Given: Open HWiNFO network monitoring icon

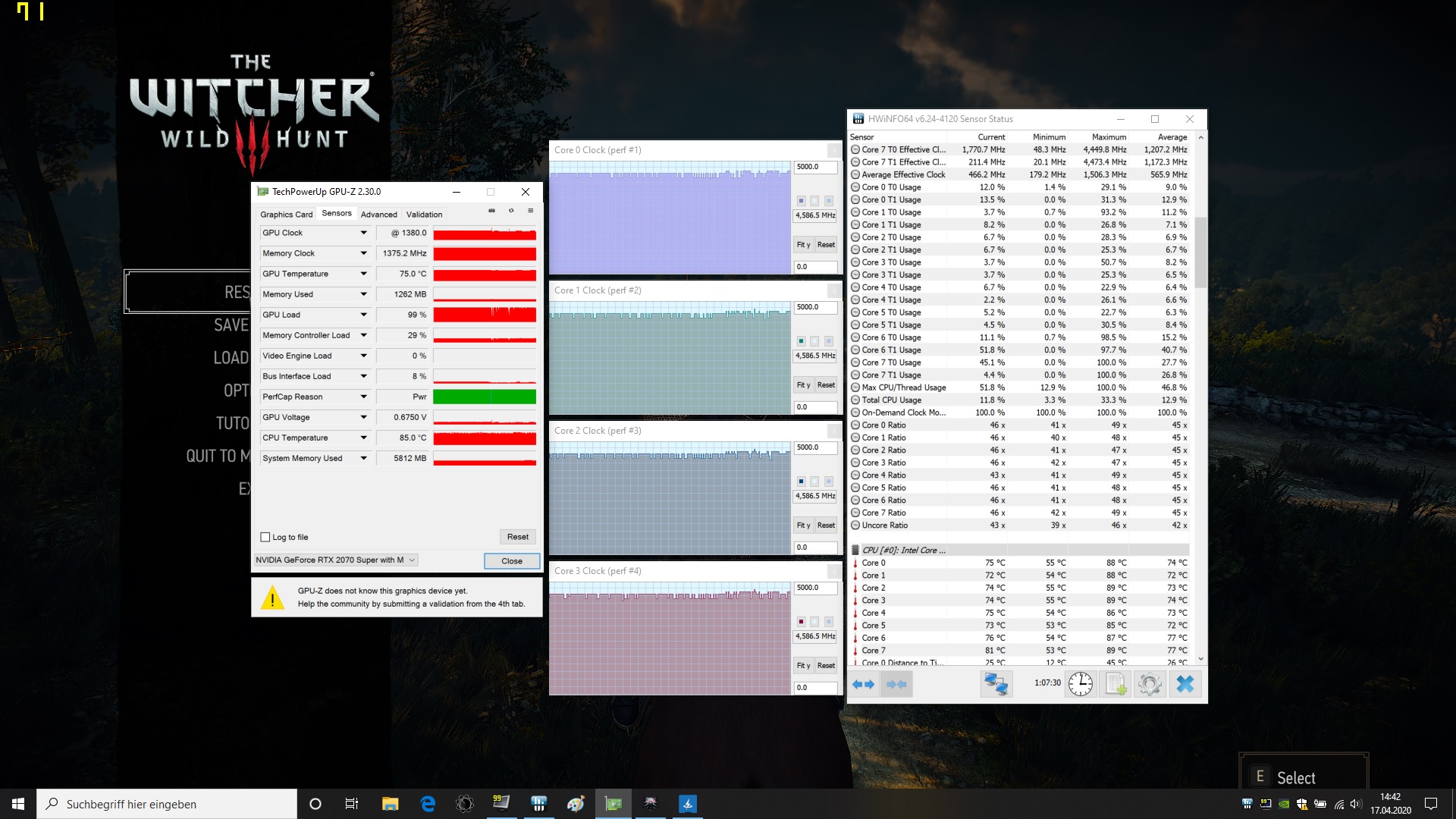Looking at the screenshot, I should click(x=996, y=684).
